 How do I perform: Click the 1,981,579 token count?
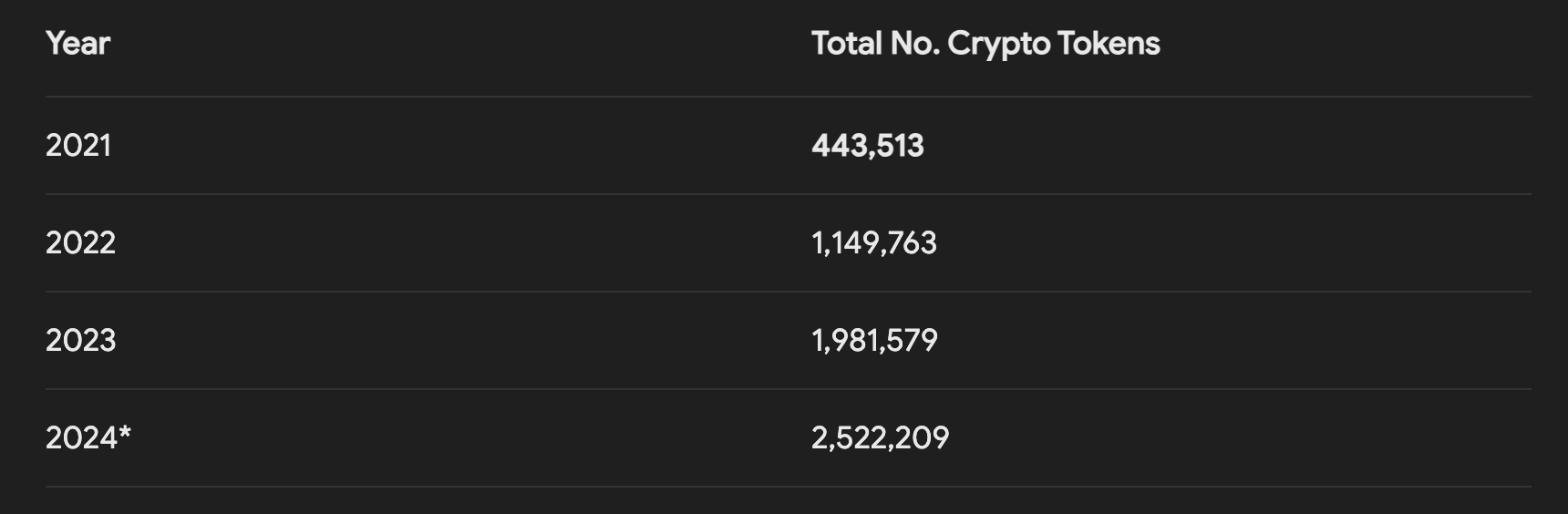tap(873, 341)
